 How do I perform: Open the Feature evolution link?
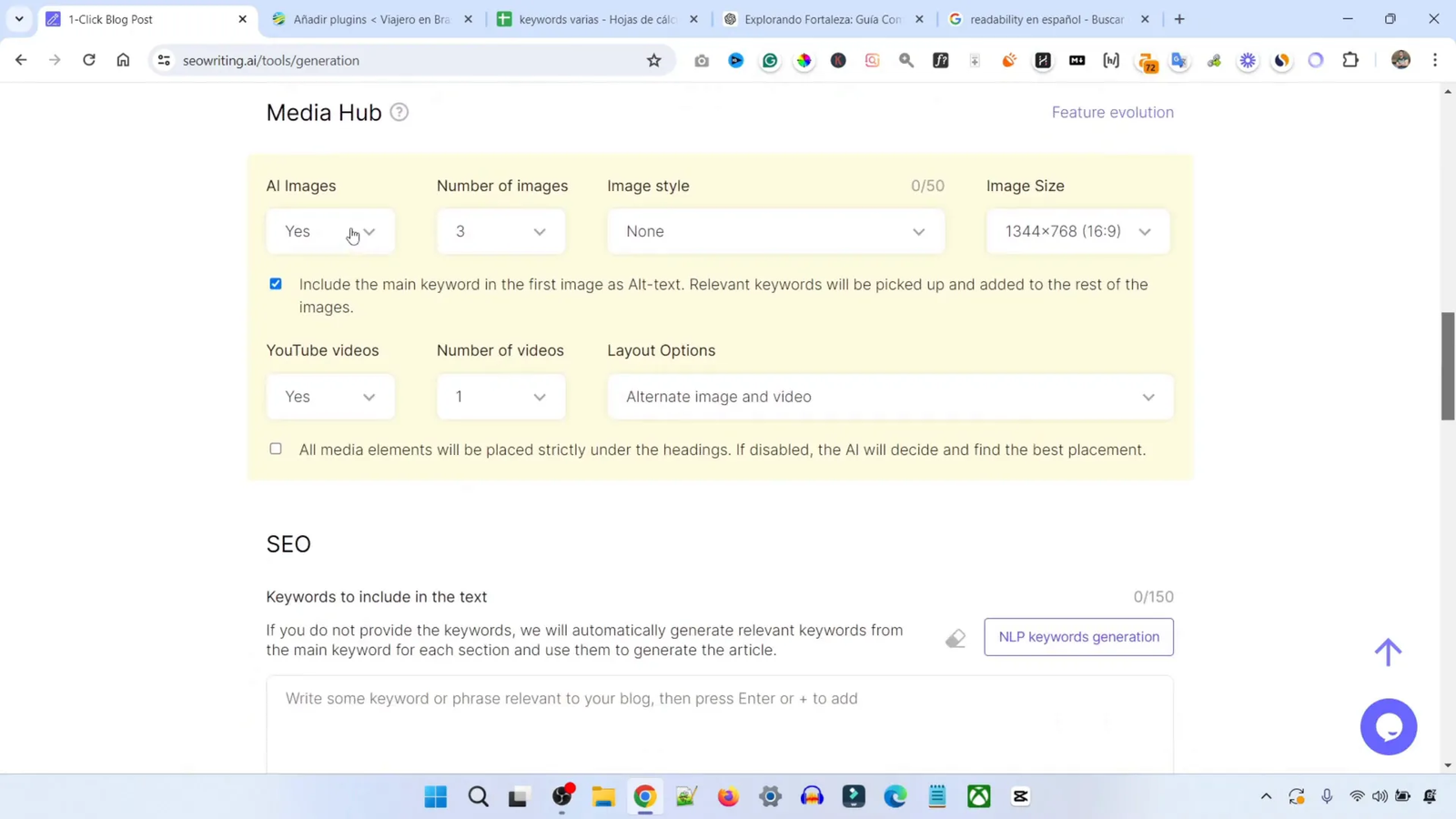coord(1112,112)
